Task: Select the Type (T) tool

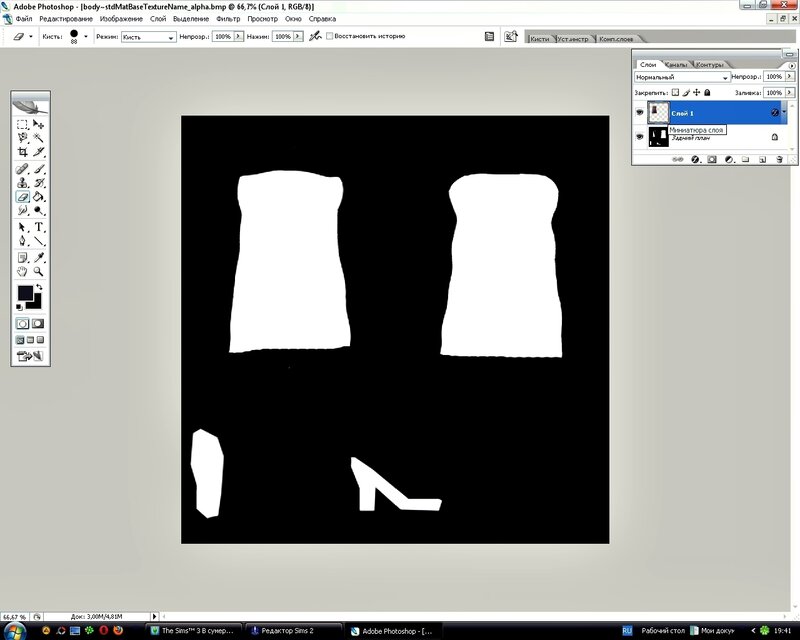Action: [x=39, y=227]
